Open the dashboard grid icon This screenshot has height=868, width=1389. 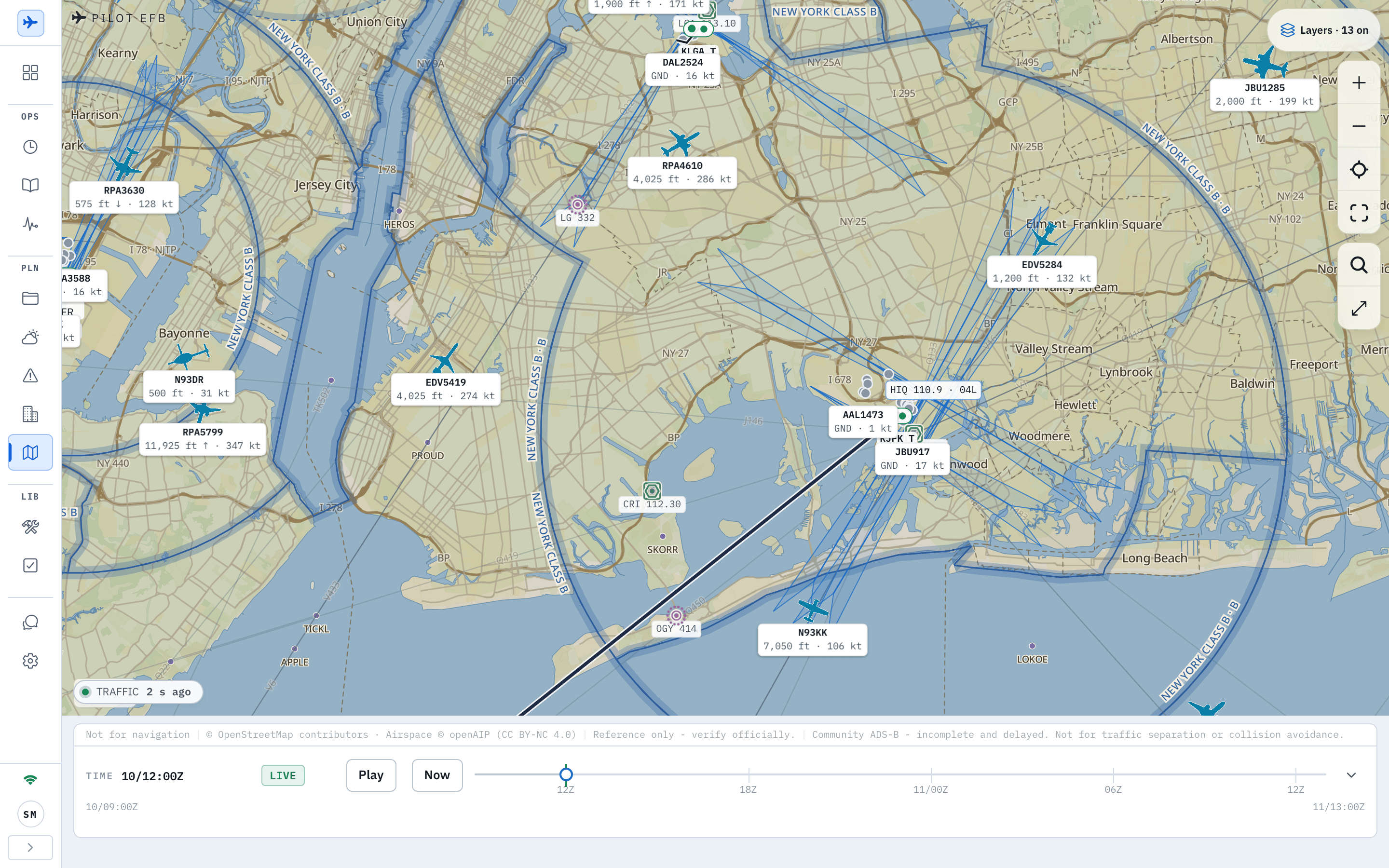pyautogui.click(x=30, y=72)
